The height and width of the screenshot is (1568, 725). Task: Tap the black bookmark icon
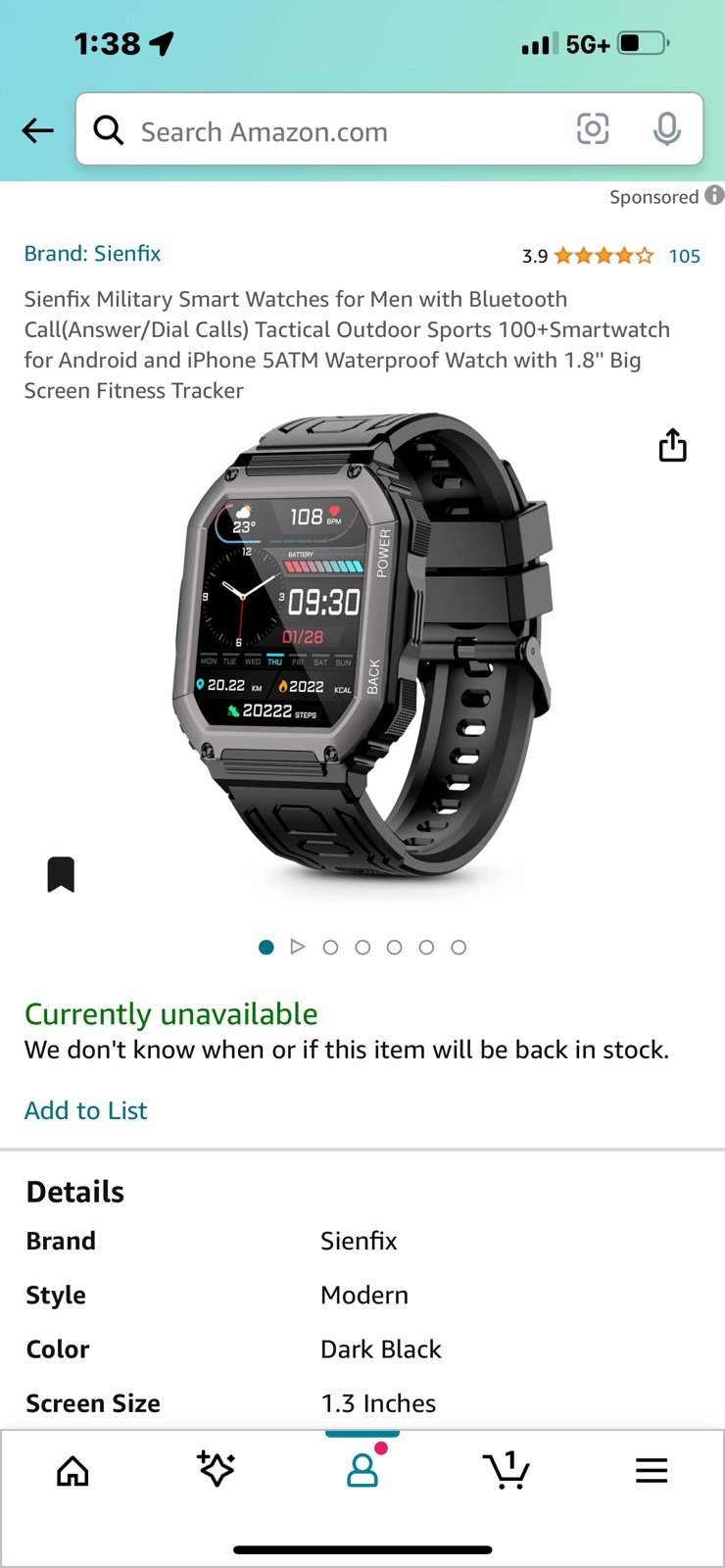pos(61,874)
